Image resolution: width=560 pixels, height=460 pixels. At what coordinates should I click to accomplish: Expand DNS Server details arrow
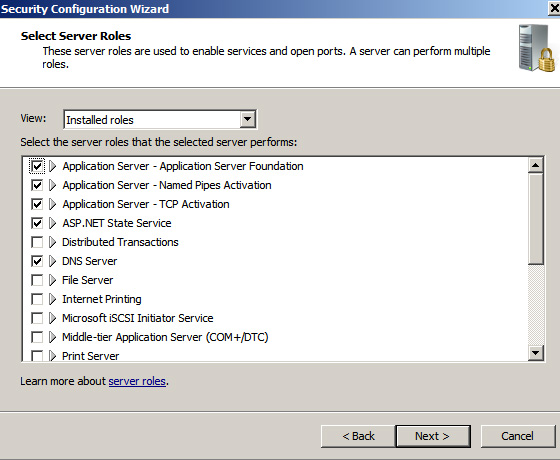tap(52, 261)
